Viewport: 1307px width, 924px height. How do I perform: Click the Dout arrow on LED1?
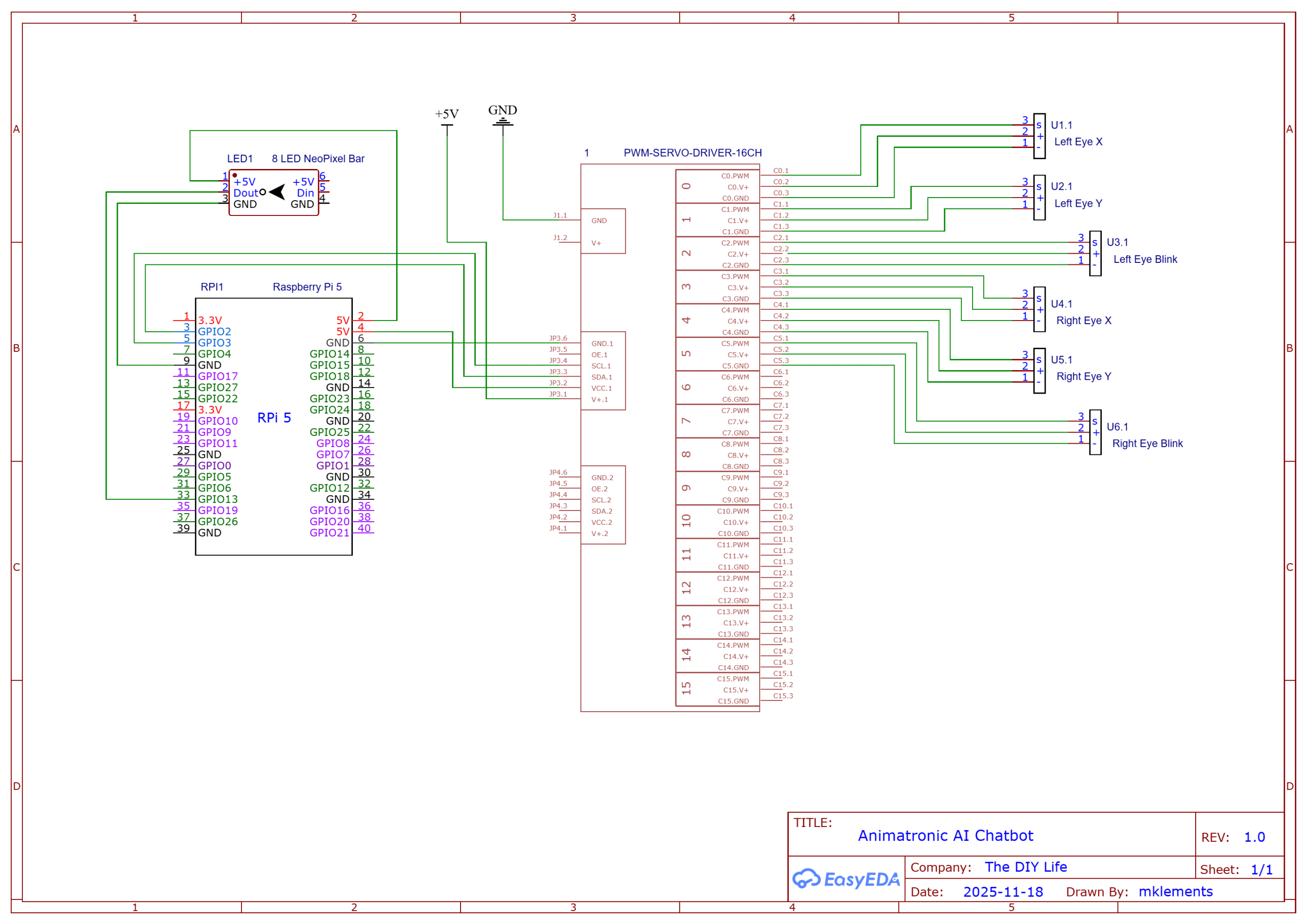pyautogui.click(x=277, y=192)
